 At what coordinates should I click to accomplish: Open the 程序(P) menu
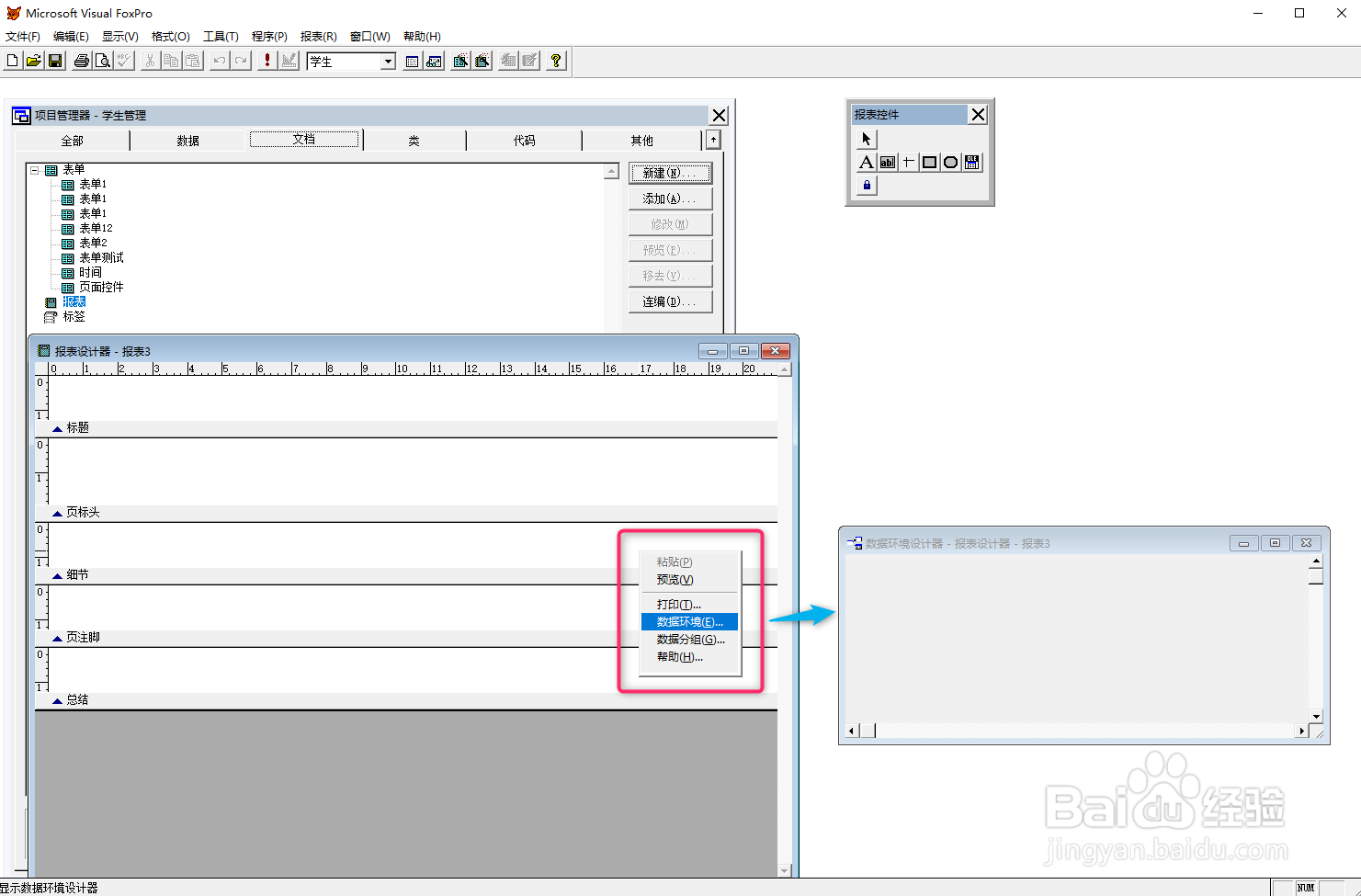[269, 37]
